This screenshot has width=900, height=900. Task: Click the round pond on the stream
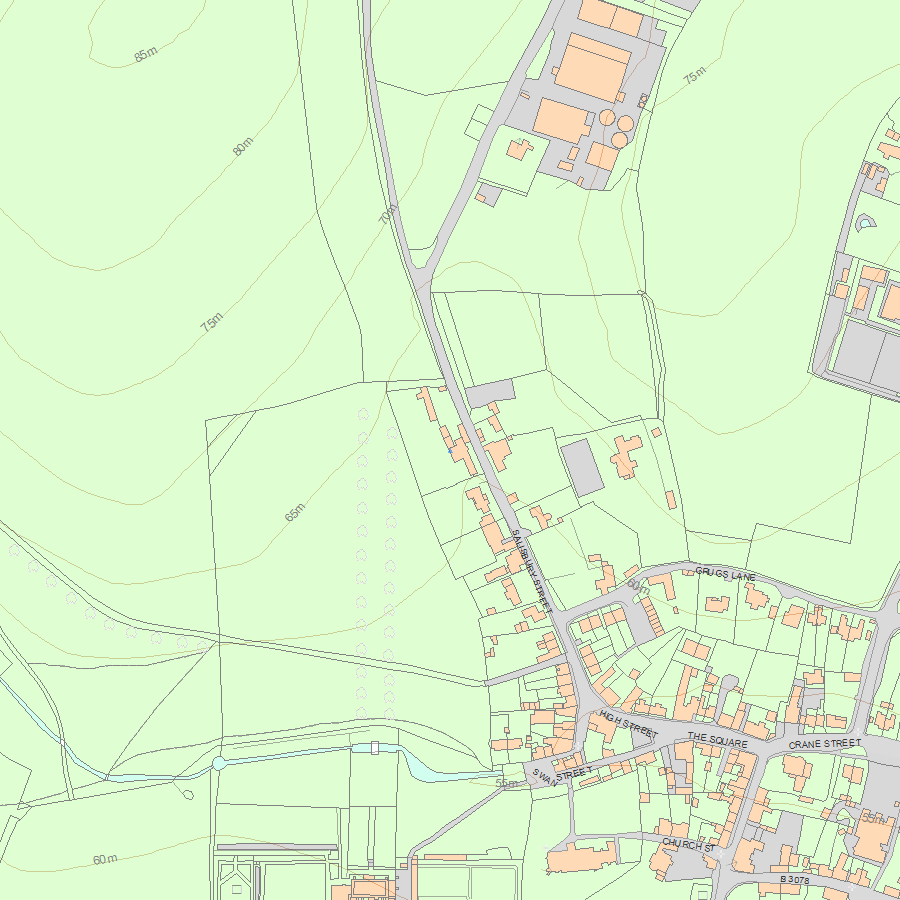[218, 763]
